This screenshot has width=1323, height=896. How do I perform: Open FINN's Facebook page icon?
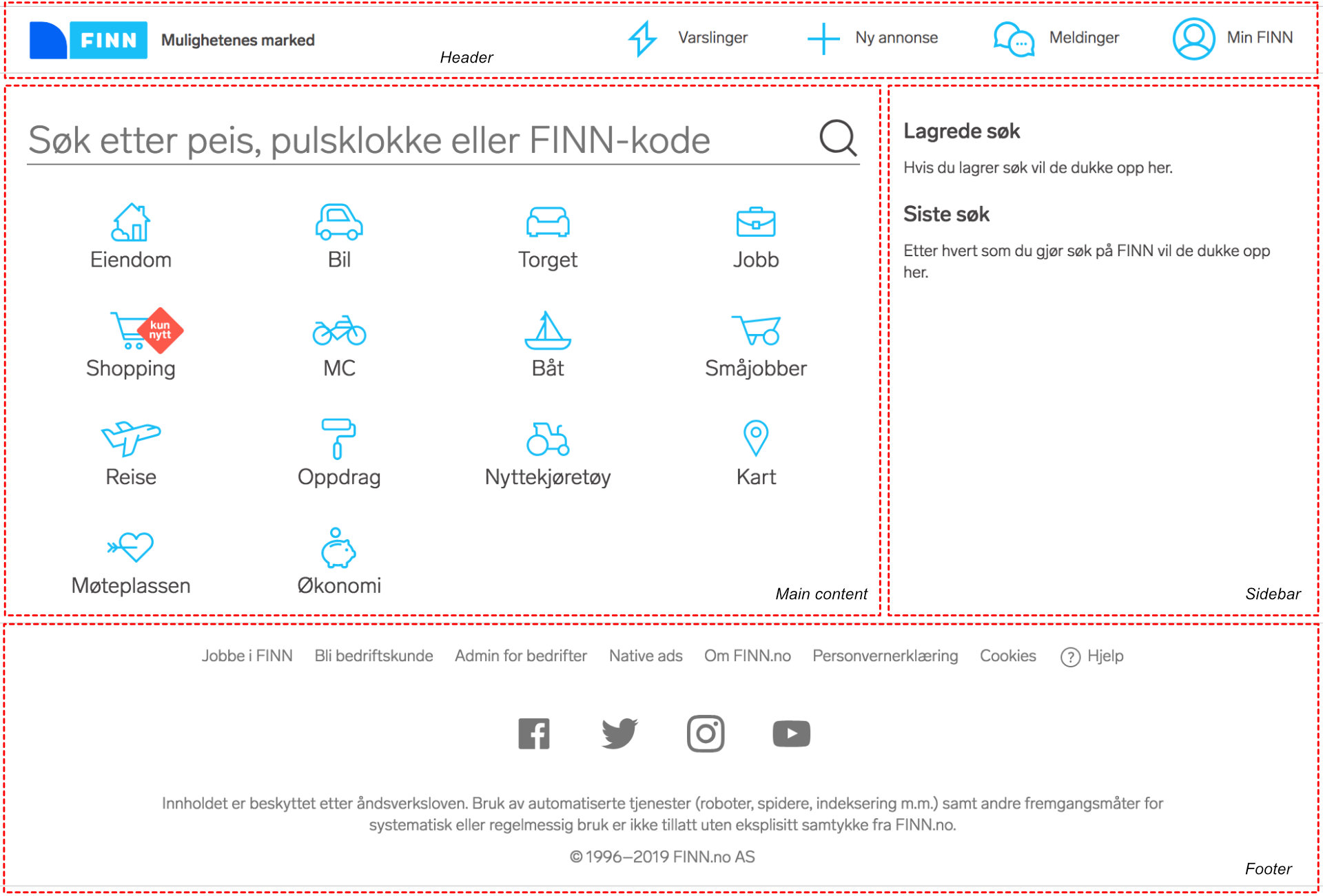coord(534,733)
